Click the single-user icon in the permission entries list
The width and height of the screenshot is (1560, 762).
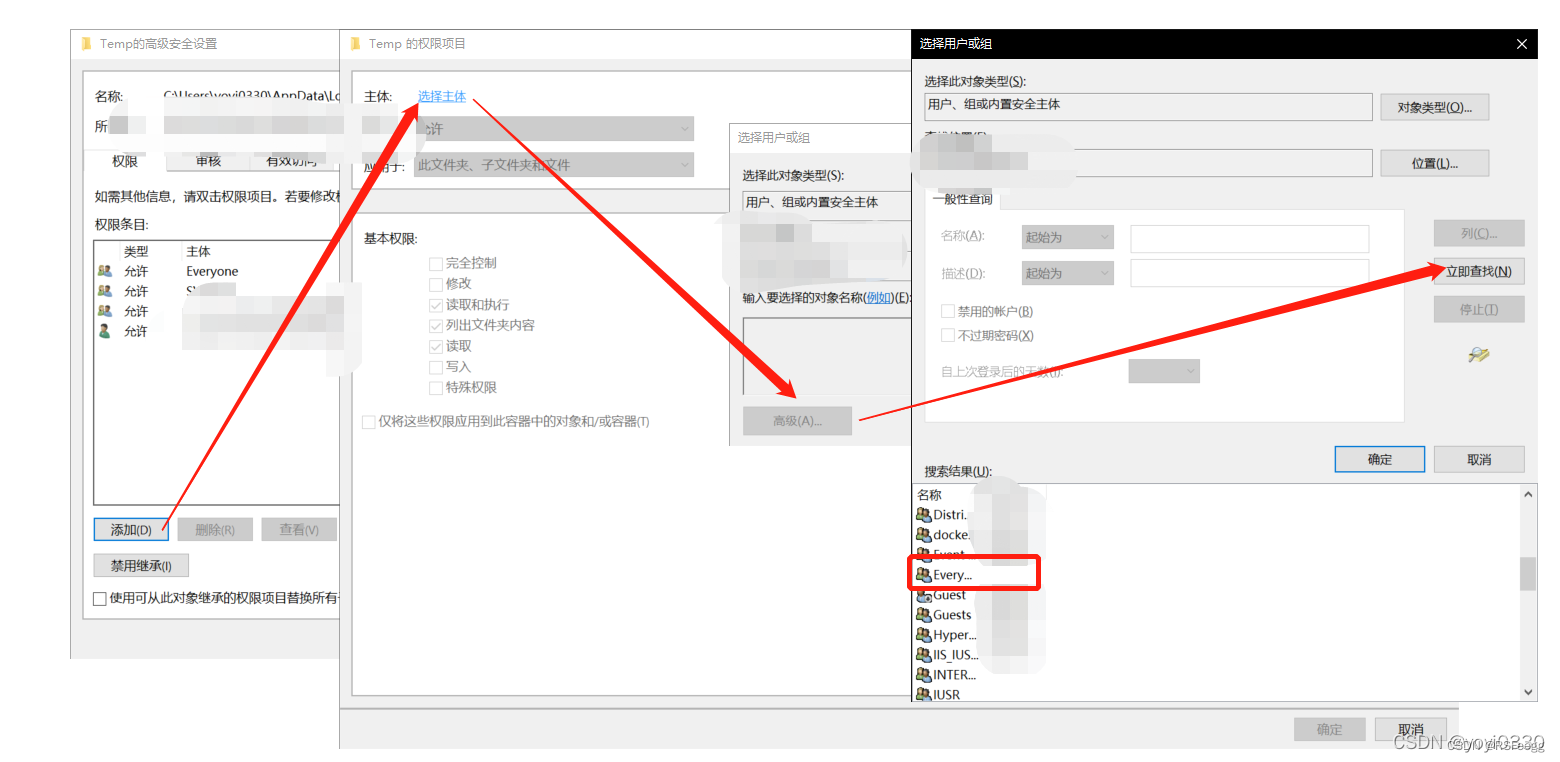[x=104, y=331]
